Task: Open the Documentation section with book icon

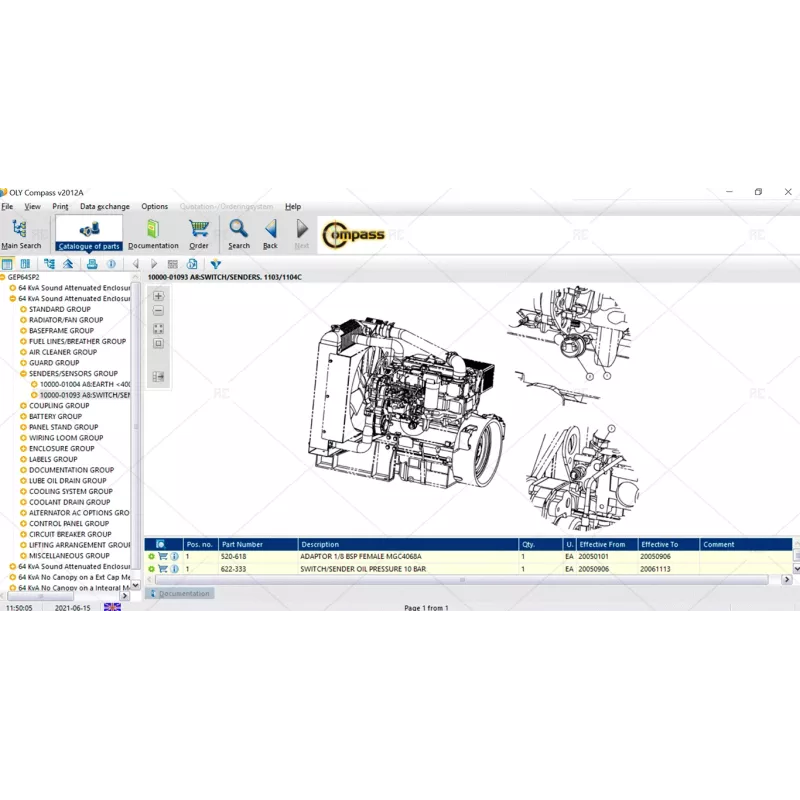Action: [153, 234]
